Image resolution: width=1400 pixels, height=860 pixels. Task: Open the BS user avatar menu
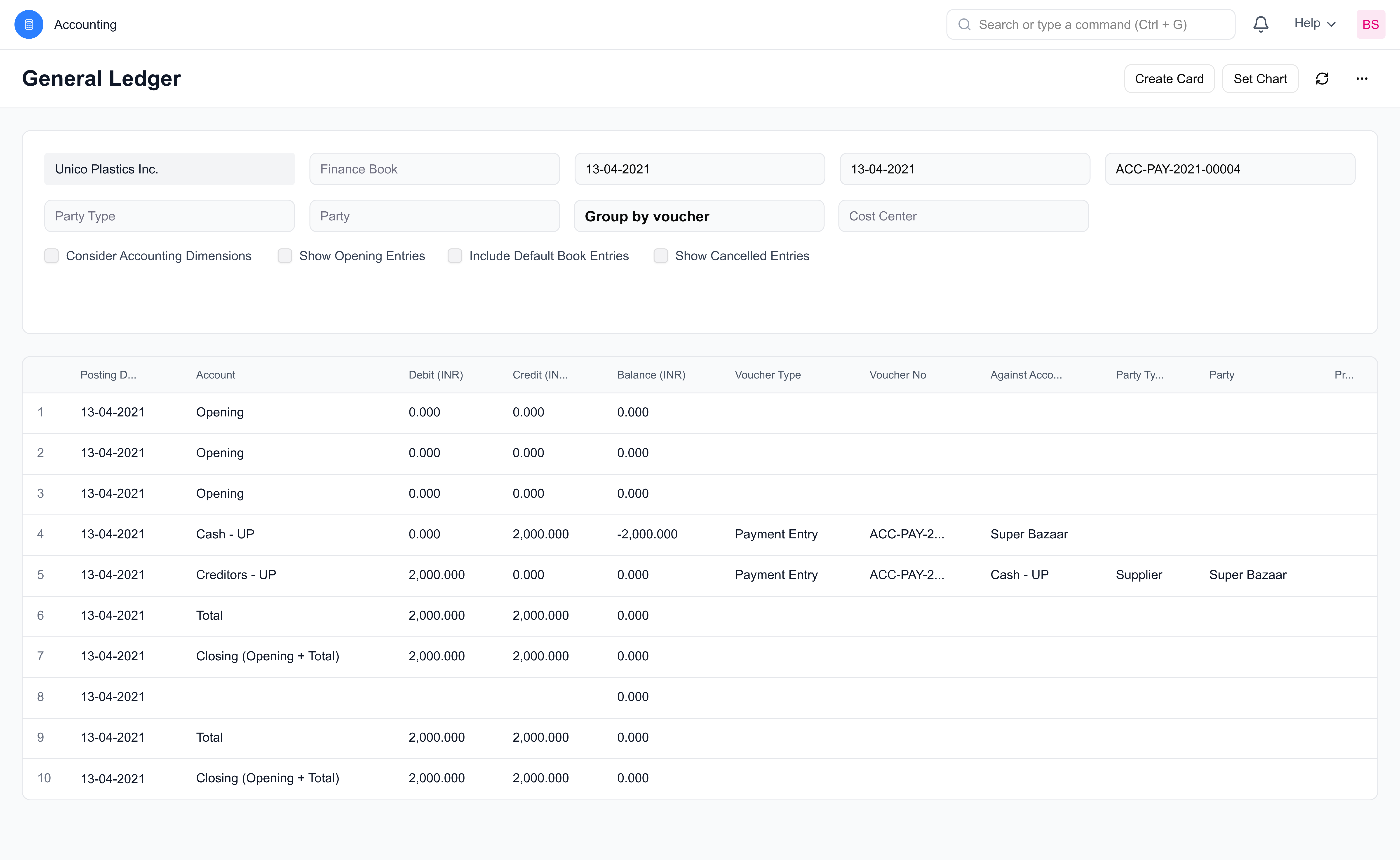(1370, 24)
